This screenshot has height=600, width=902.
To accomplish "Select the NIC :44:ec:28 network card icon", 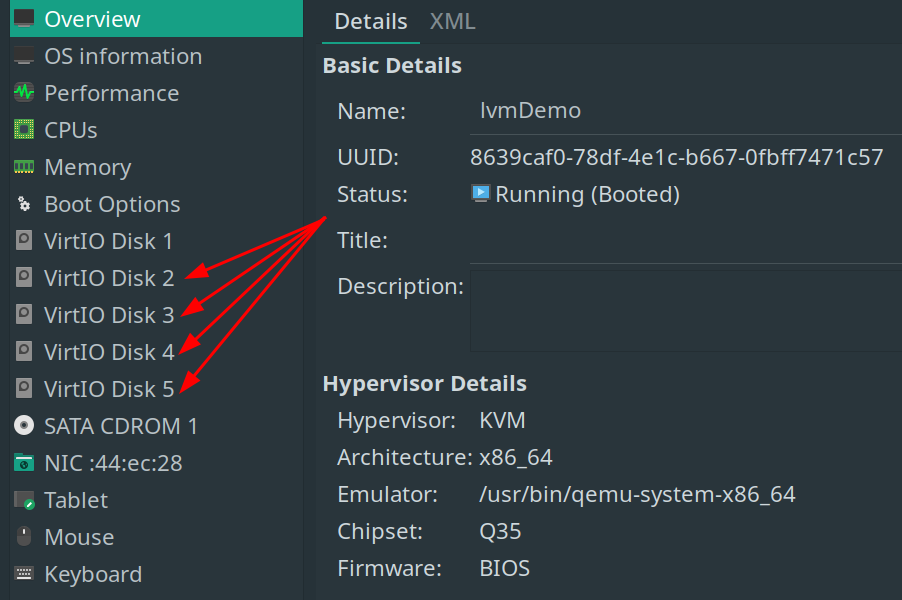I will click(24, 463).
